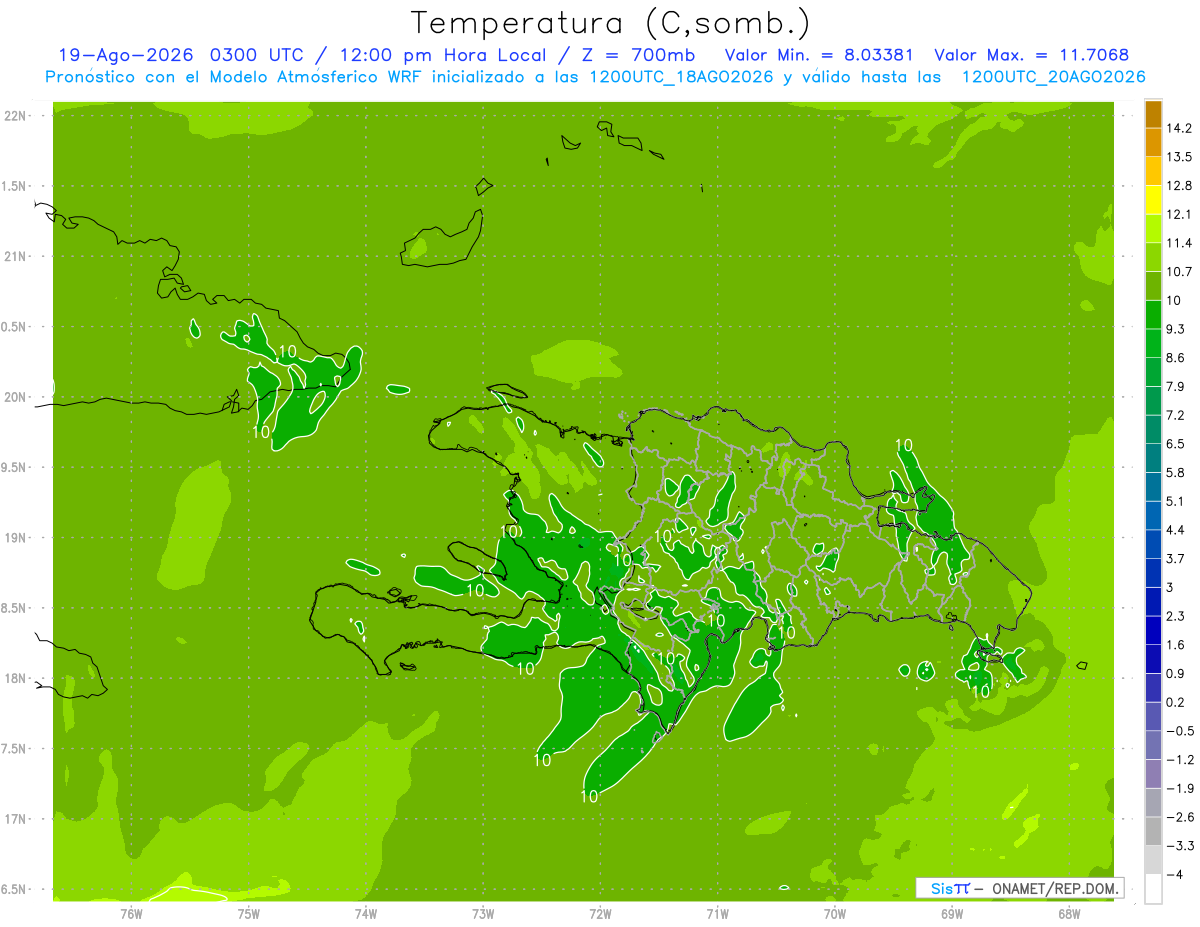Click the dark orange swatch above 14.2
The image size is (1200, 927).
coord(1153,114)
